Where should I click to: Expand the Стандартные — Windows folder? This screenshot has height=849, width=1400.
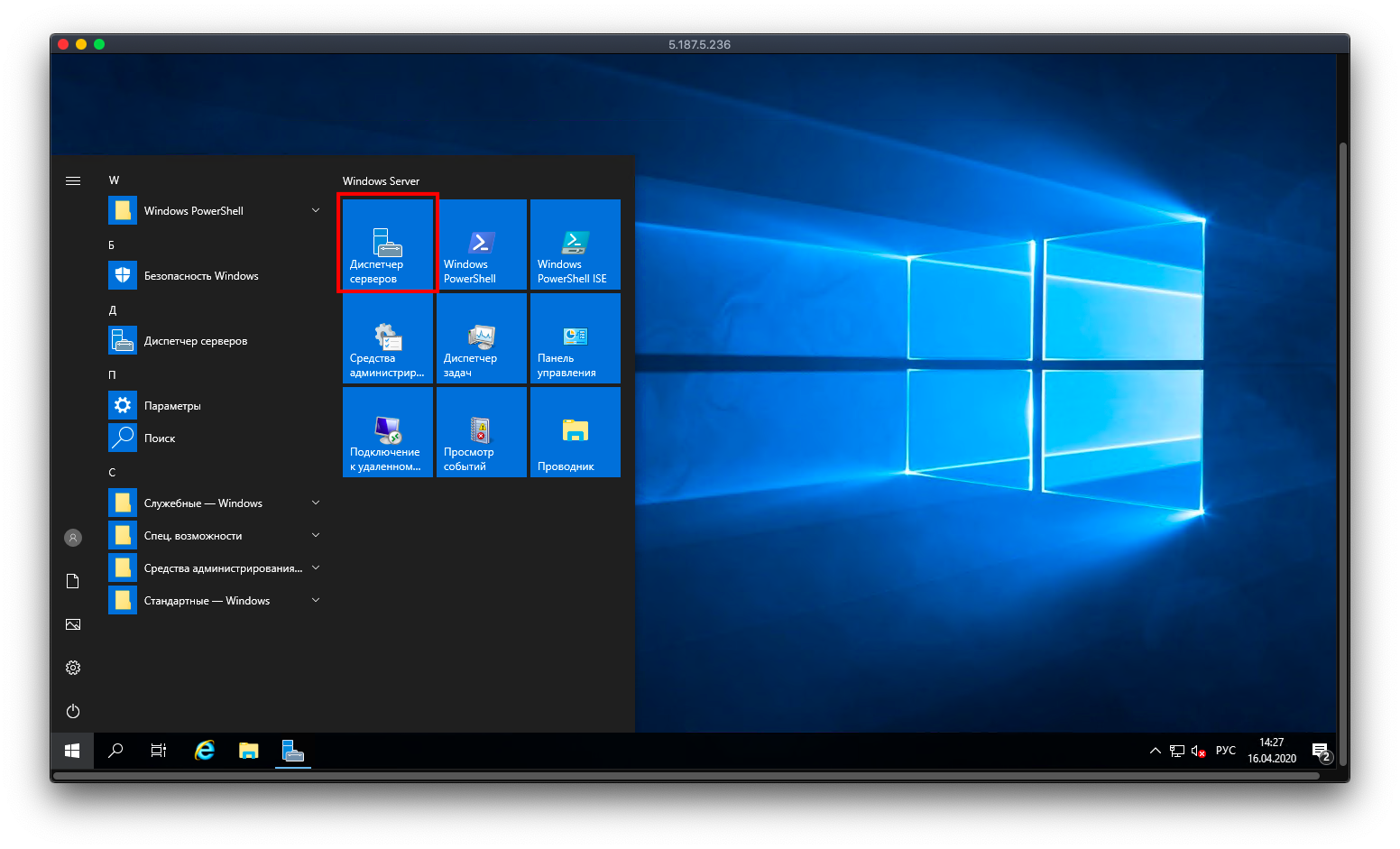pos(215,601)
